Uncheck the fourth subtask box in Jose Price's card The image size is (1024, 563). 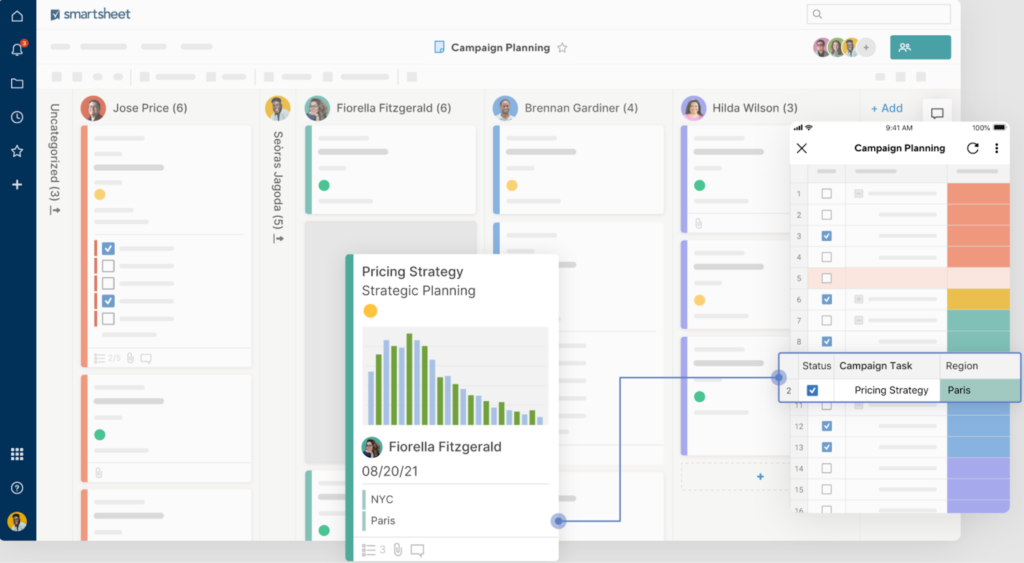(108, 301)
